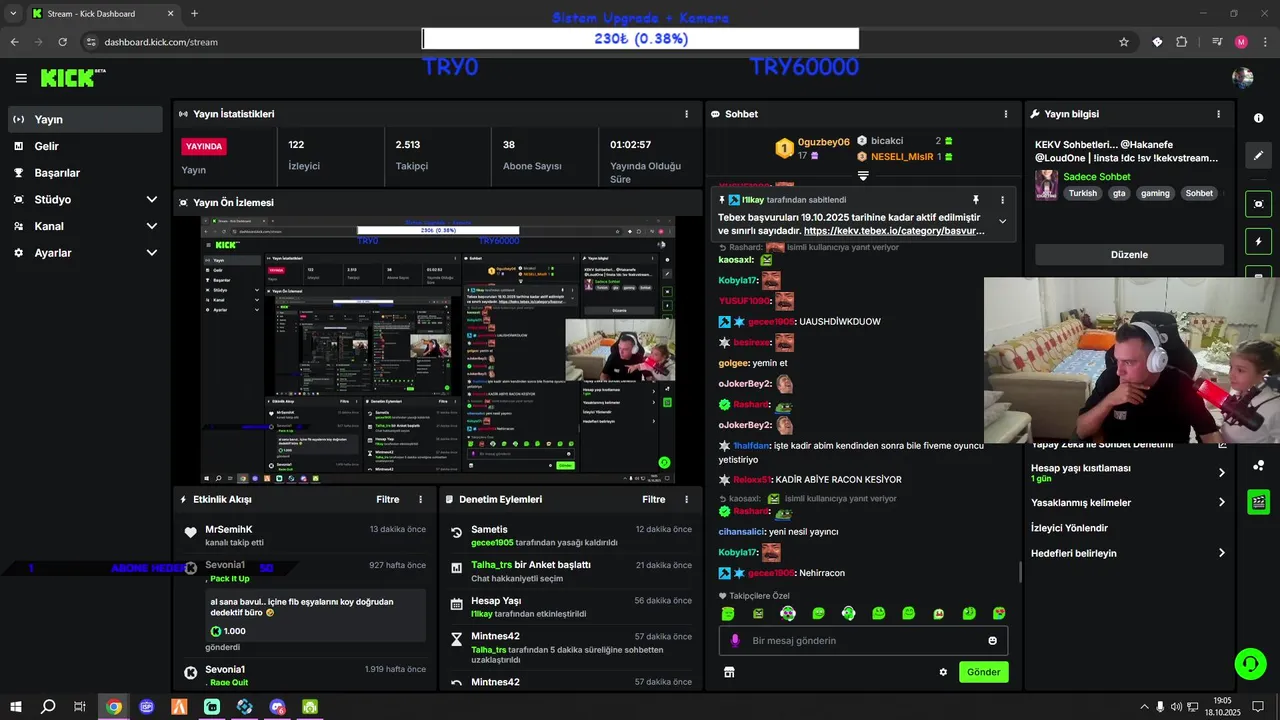The width and height of the screenshot is (1280, 720).
Task: Open Filtre in Denetim Eylemleri panel
Action: pyautogui.click(x=654, y=499)
